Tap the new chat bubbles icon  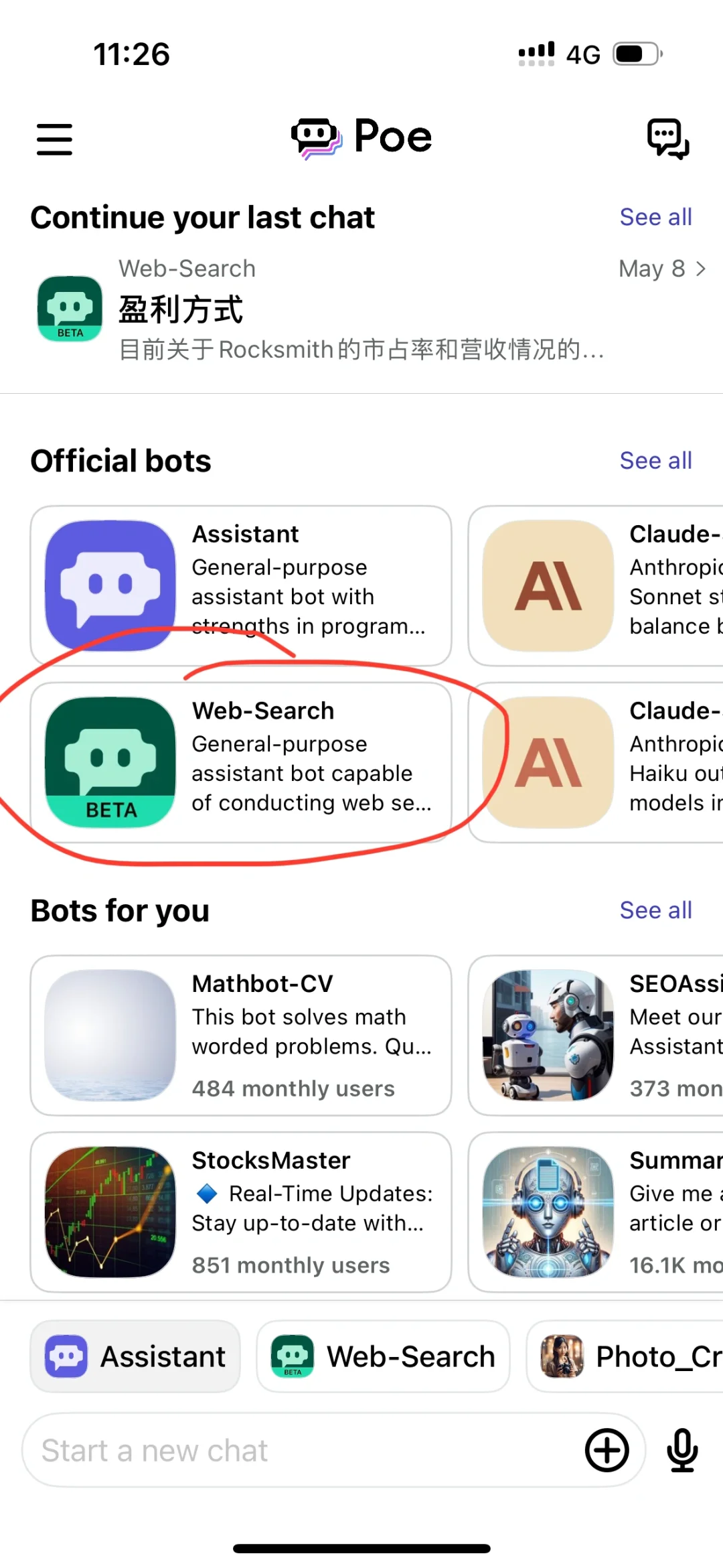(667, 139)
